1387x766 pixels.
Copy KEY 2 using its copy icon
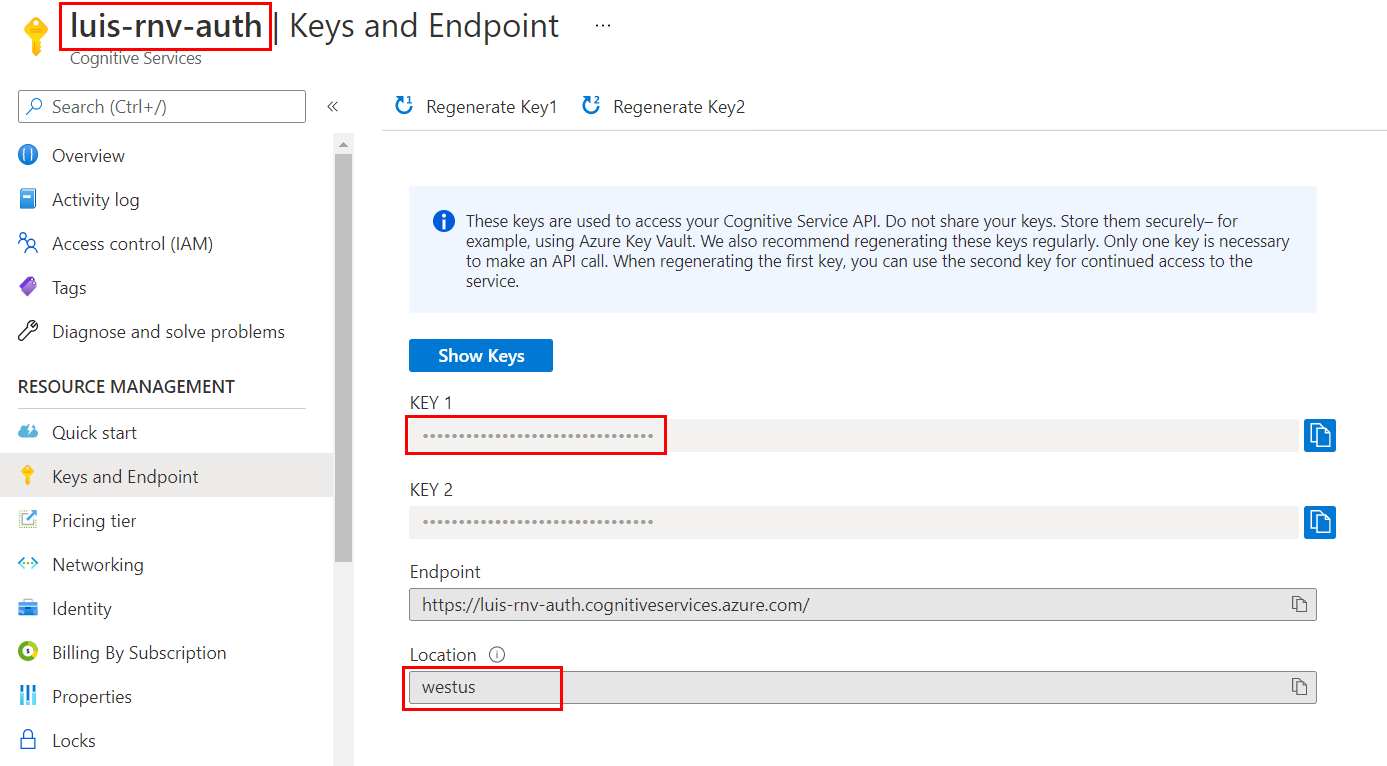coord(1320,522)
